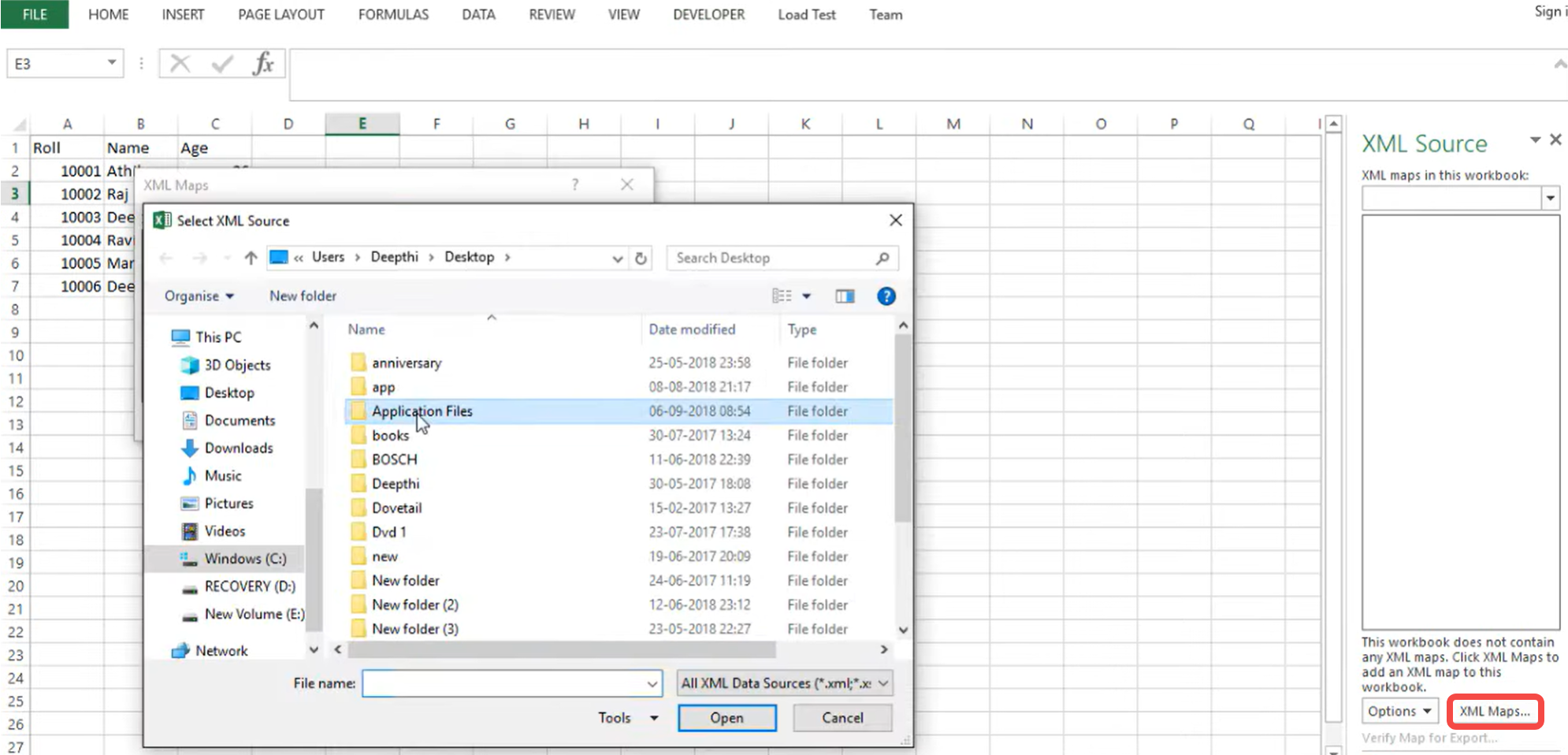The image size is (1568, 755).
Task: Click the Open button
Action: click(x=726, y=718)
